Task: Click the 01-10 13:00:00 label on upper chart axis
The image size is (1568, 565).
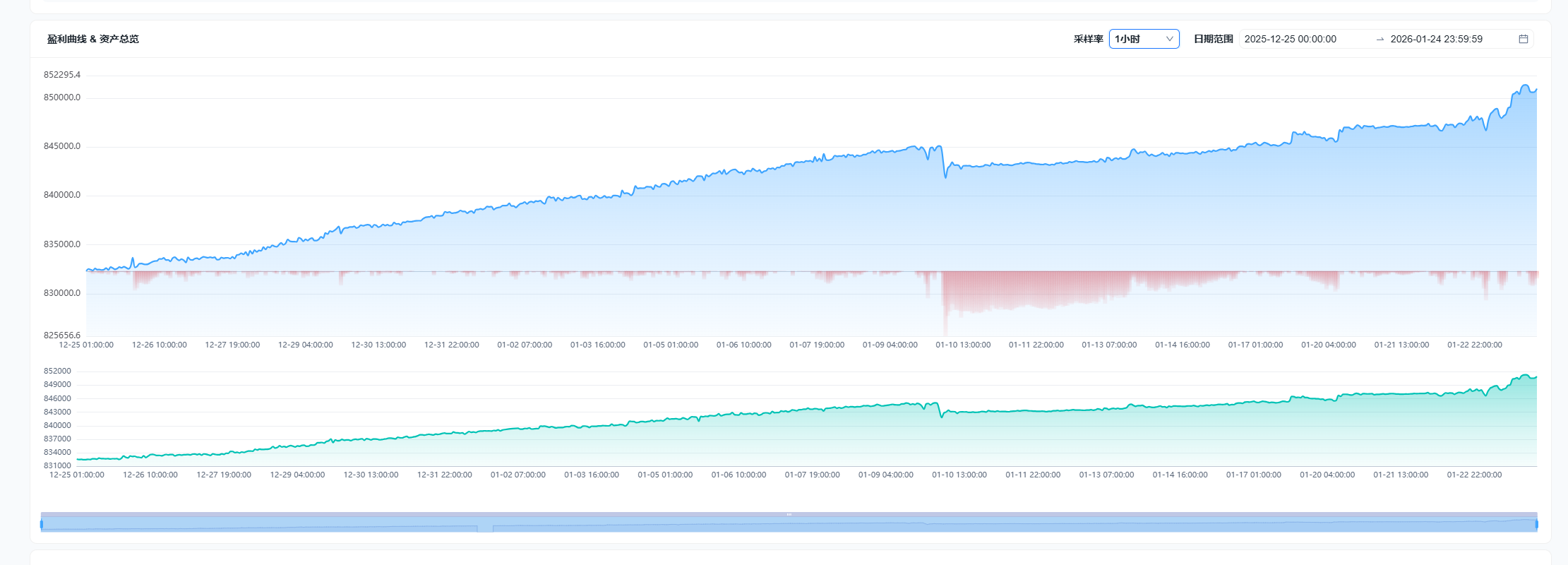Action: click(x=963, y=345)
